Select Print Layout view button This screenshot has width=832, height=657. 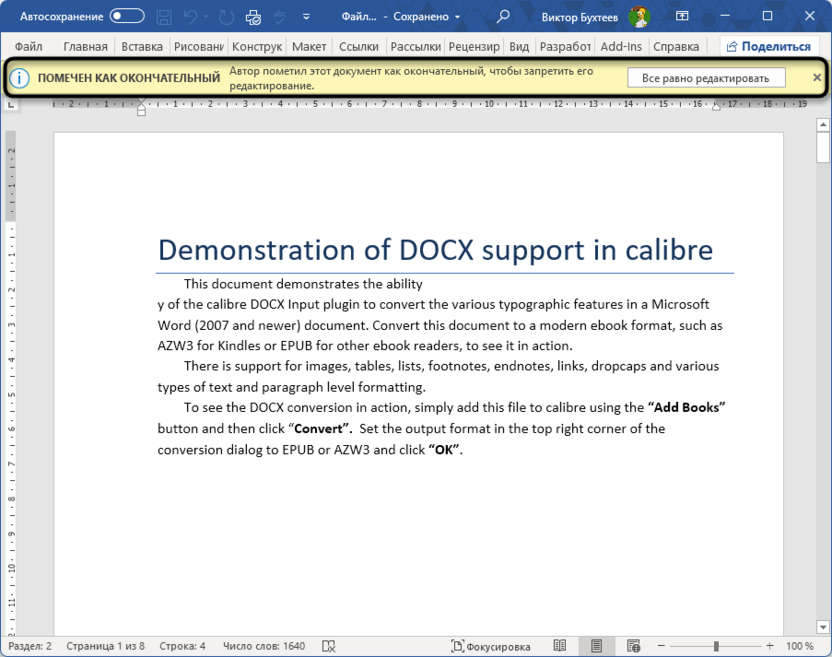tap(596, 646)
